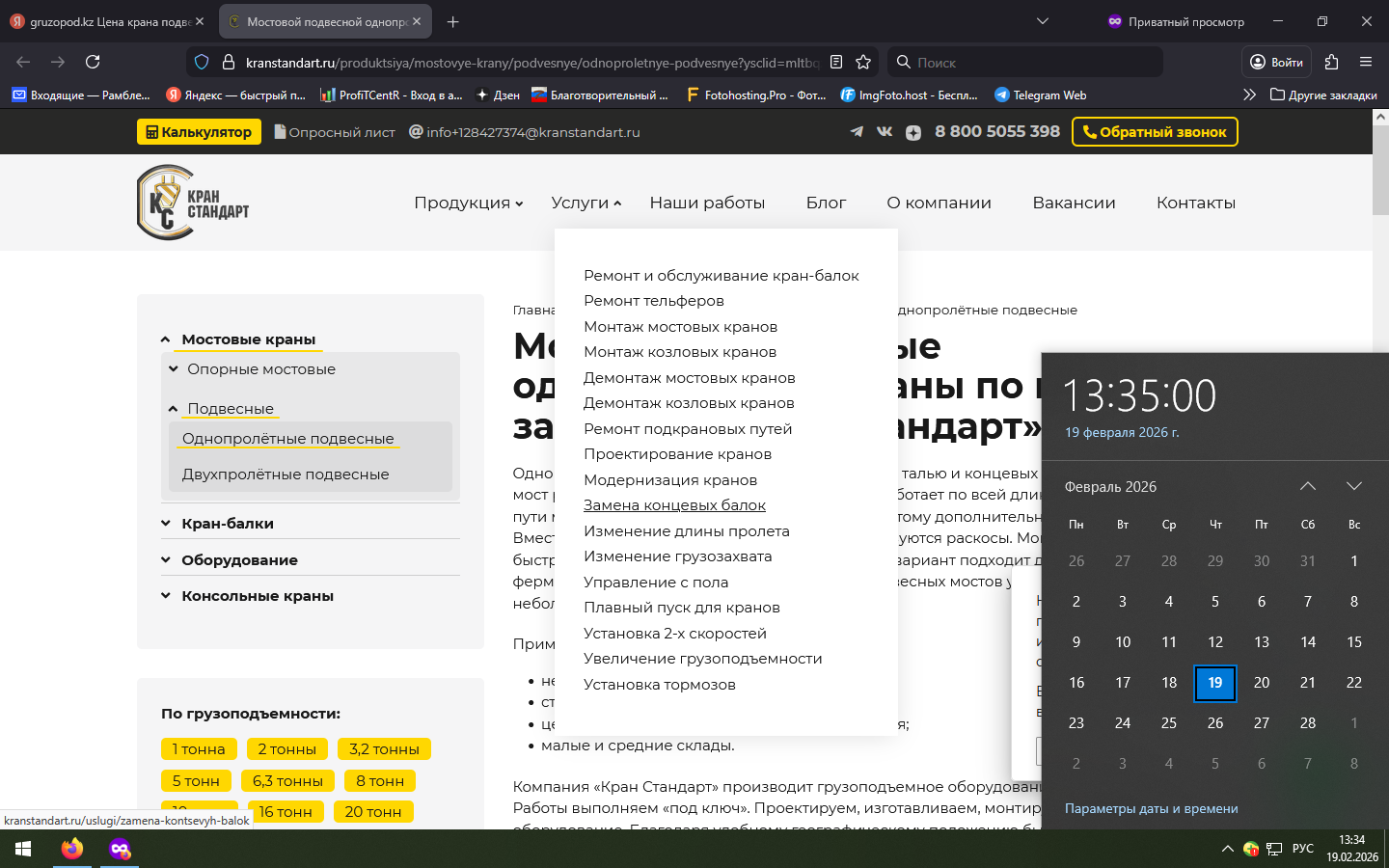Choose Модернизация кранов from services menu
The width and height of the screenshot is (1389, 868).
(670, 480)
